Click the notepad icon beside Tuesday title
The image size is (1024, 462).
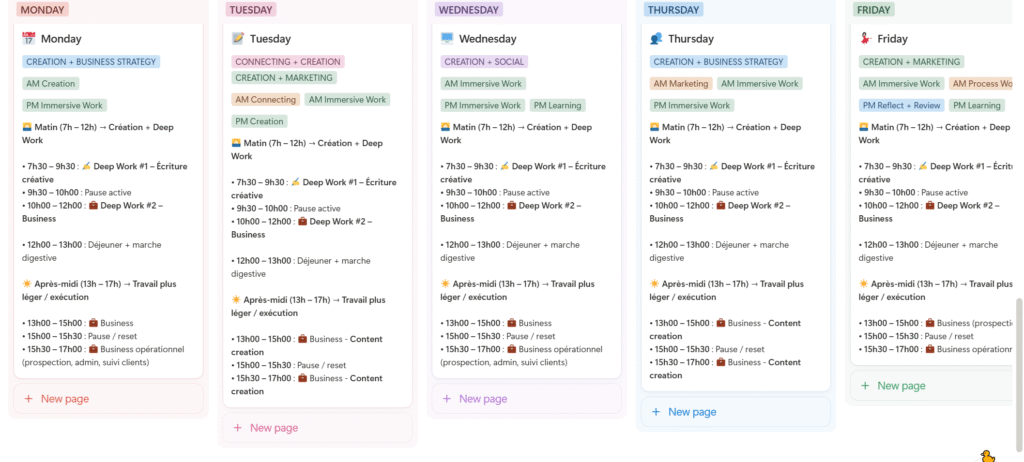[238, 39]
